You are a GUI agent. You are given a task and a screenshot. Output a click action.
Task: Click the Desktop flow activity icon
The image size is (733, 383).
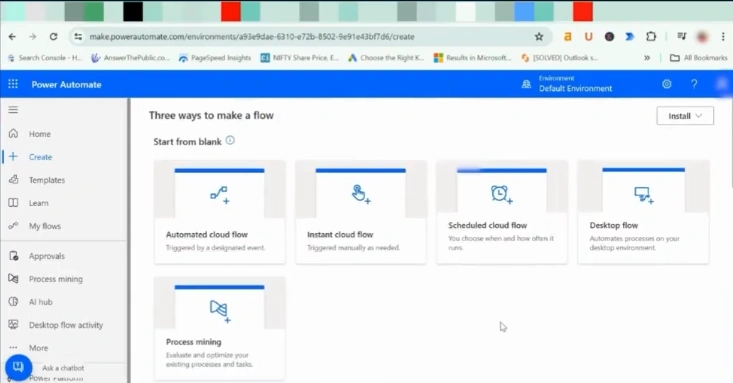(14, 325)
